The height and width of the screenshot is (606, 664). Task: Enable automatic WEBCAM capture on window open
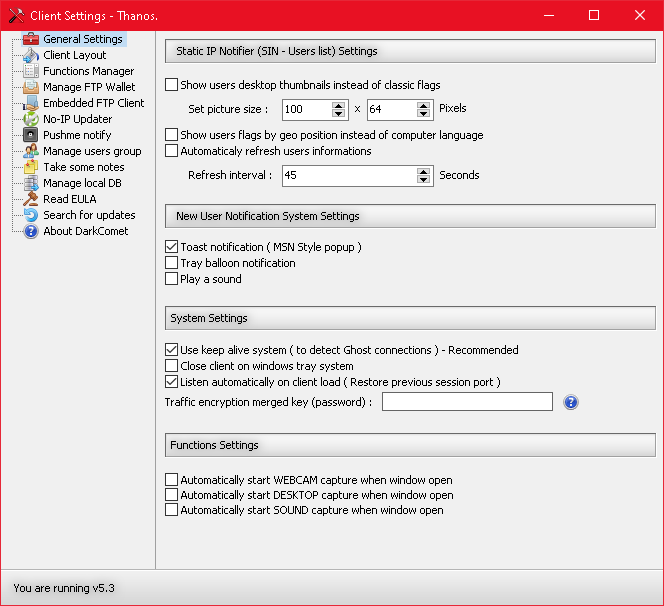click(x=172, y=480)
